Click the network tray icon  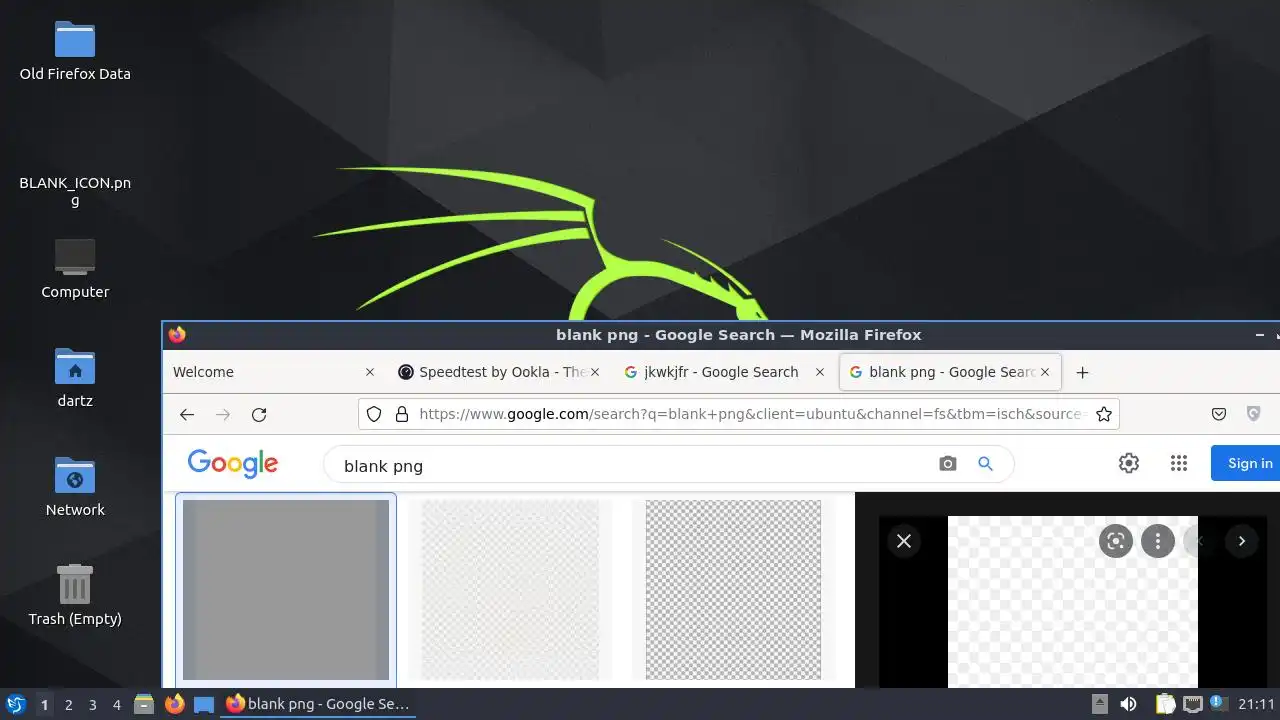(1192, 704)
